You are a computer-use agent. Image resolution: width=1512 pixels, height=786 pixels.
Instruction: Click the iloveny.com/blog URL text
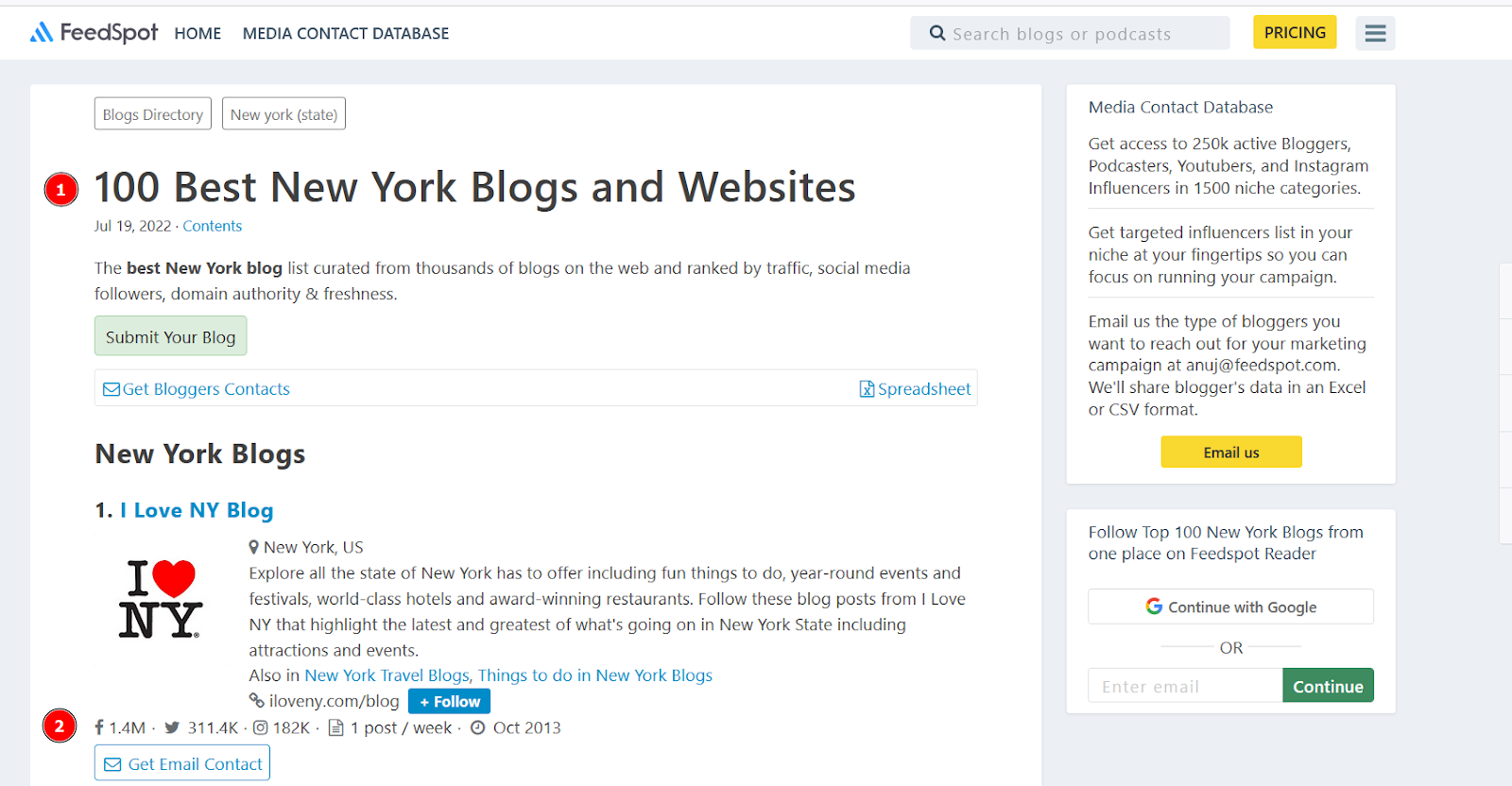[334, 701]
